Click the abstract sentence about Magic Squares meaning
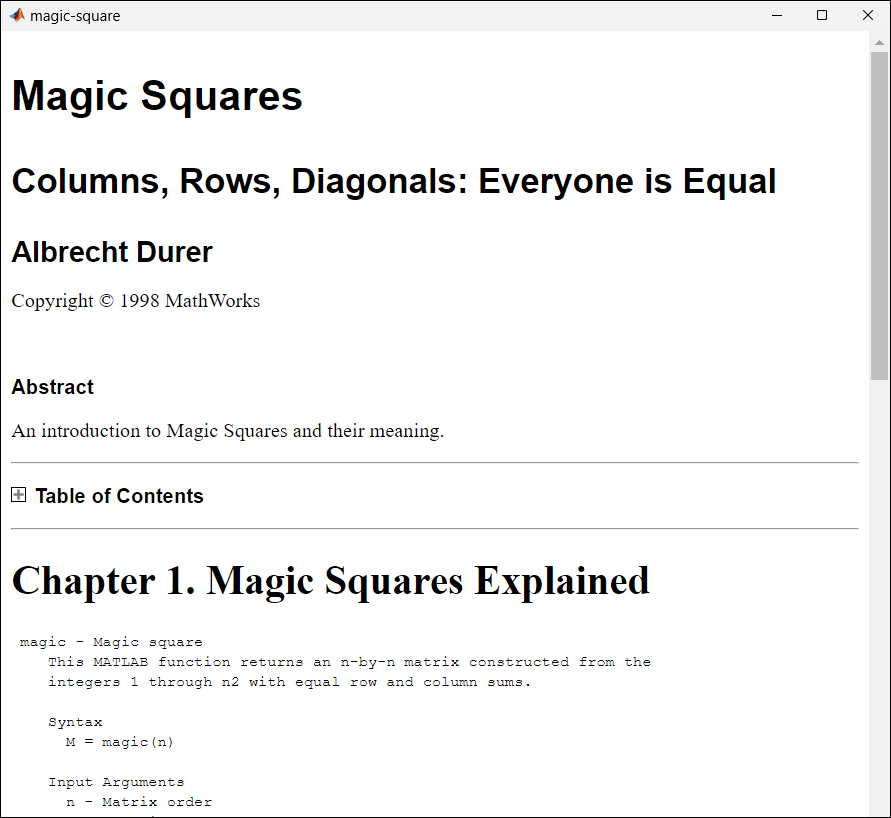891x818 pixels. click(x=226, y=431)
